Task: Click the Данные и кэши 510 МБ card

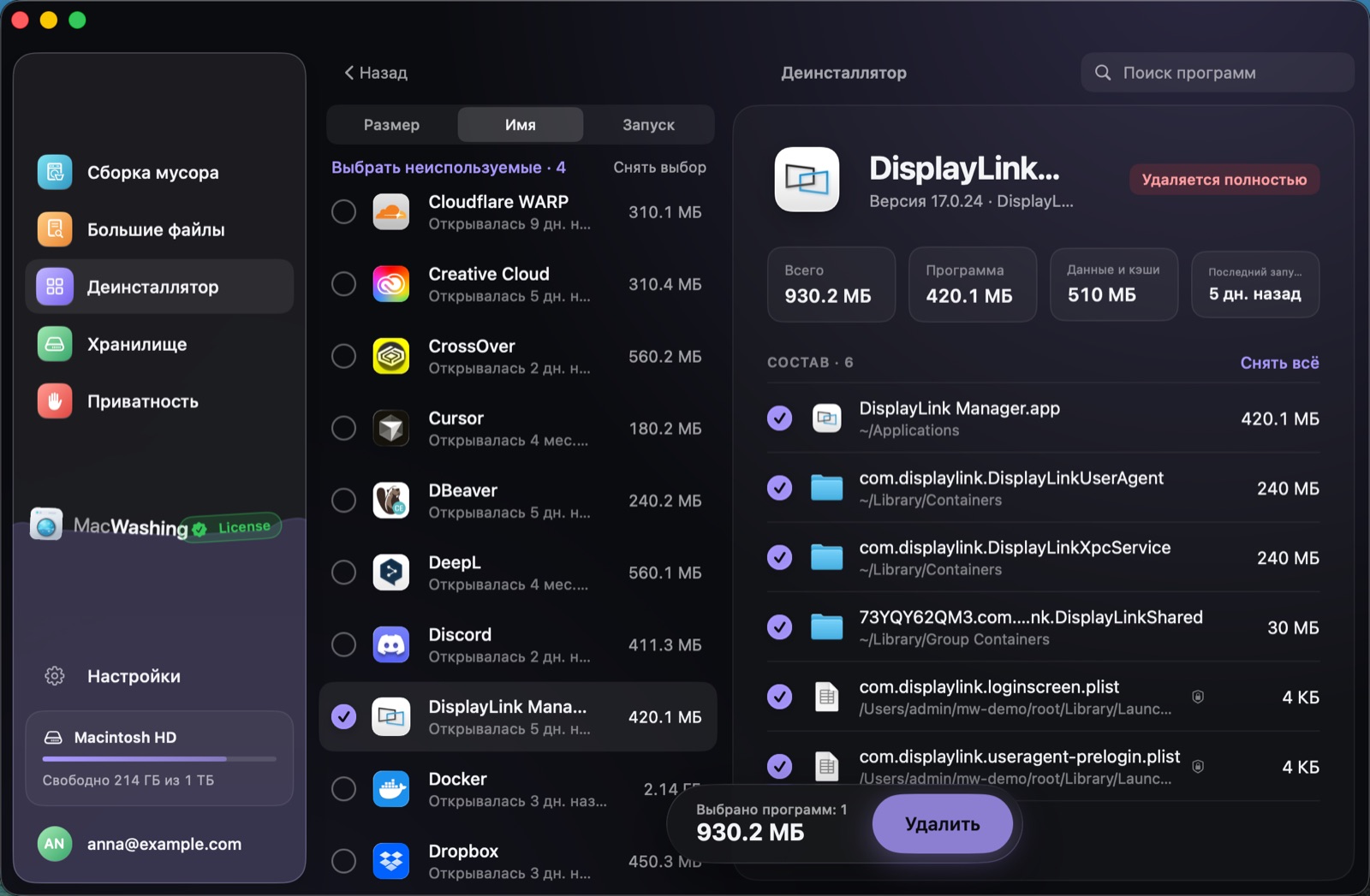Action: pyautogui.click(x=1114, y=284)
